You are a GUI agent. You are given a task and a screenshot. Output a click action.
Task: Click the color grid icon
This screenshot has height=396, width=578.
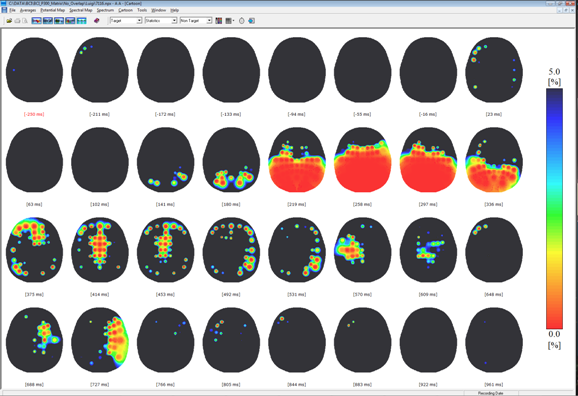(x=219, y=21)
